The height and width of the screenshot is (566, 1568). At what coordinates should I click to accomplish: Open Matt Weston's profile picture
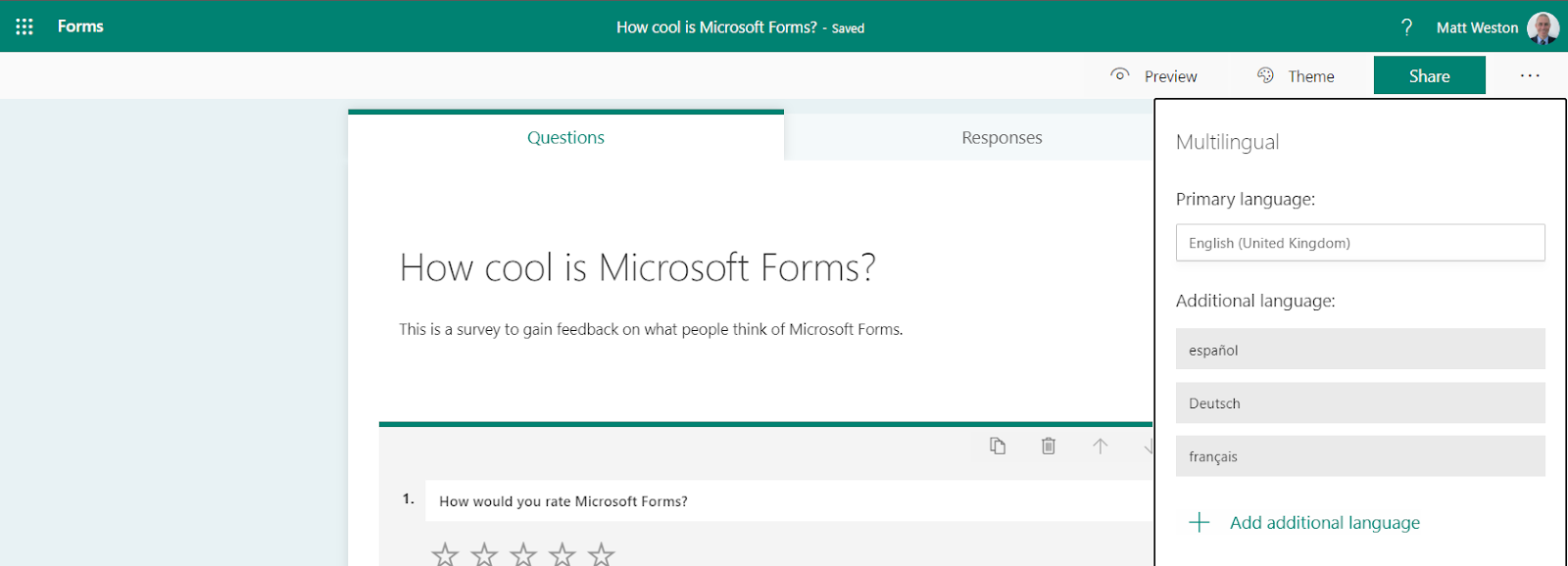tap(1543, 27)
